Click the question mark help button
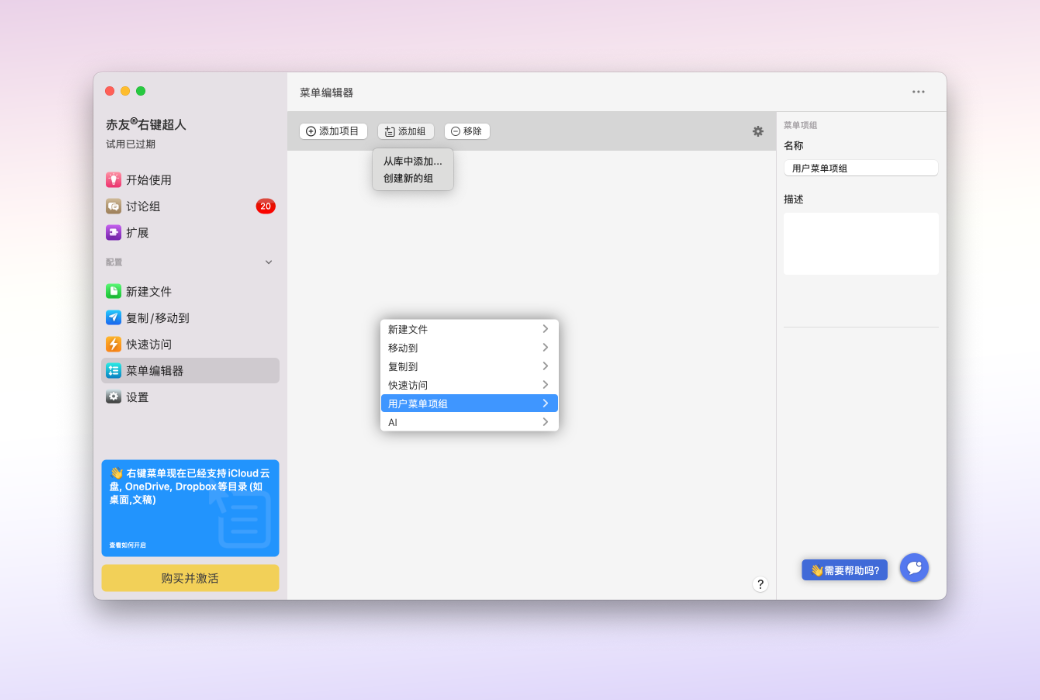The image size is (1040, 700). click(x=760, y=584)
